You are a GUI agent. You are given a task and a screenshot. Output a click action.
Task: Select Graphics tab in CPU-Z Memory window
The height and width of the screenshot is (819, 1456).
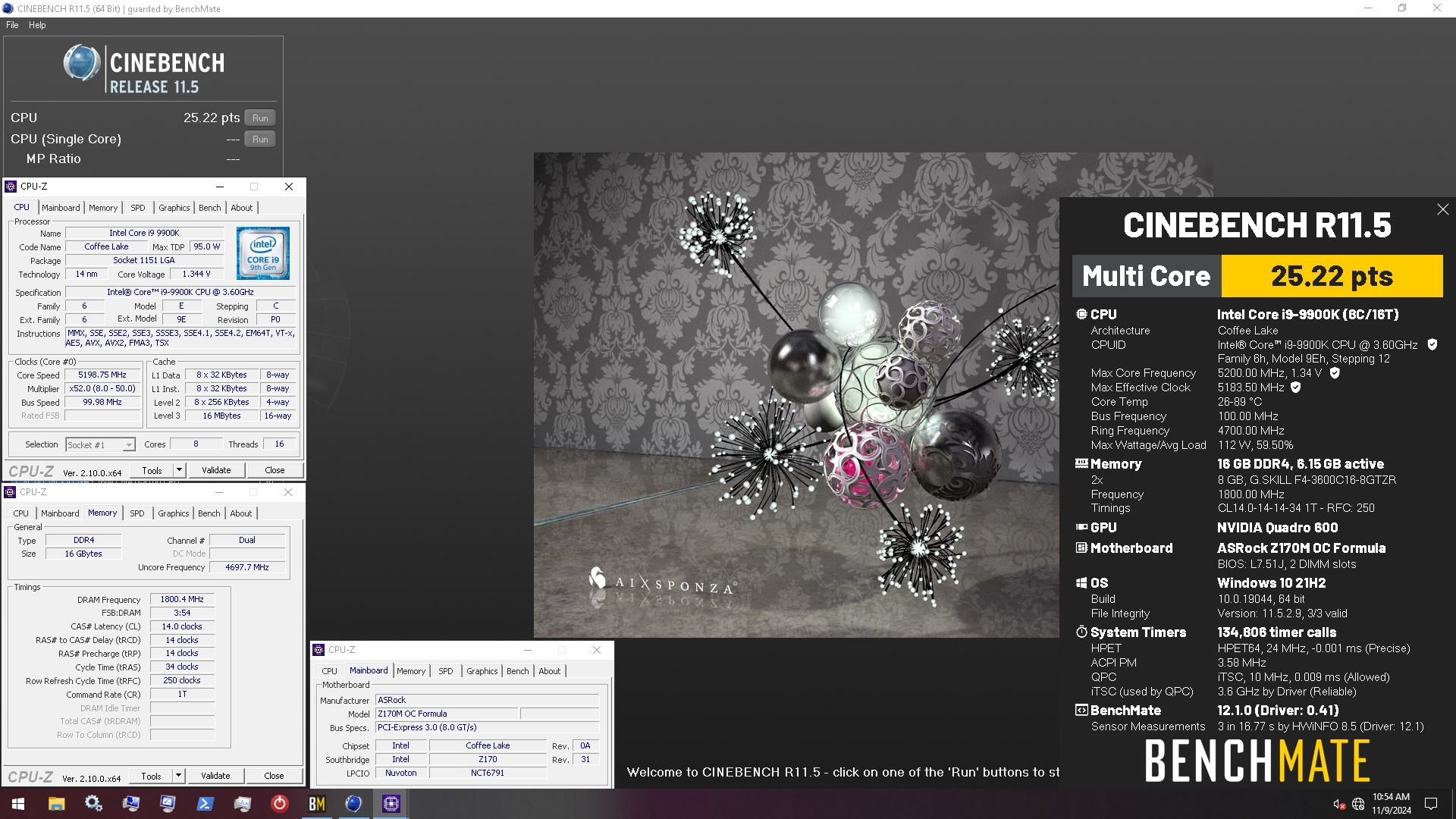pos(174,513)
